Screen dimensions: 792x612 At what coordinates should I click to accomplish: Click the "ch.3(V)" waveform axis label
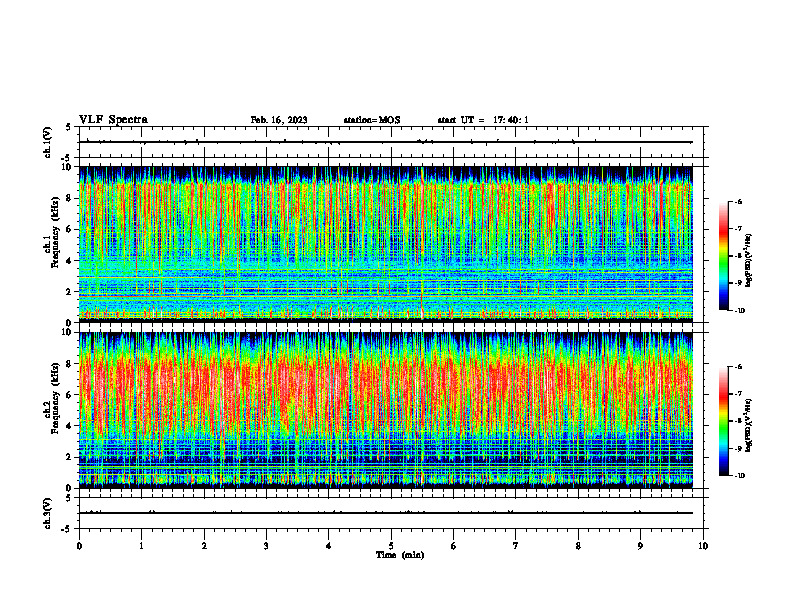pyautogui.click(x=47, y=514)
